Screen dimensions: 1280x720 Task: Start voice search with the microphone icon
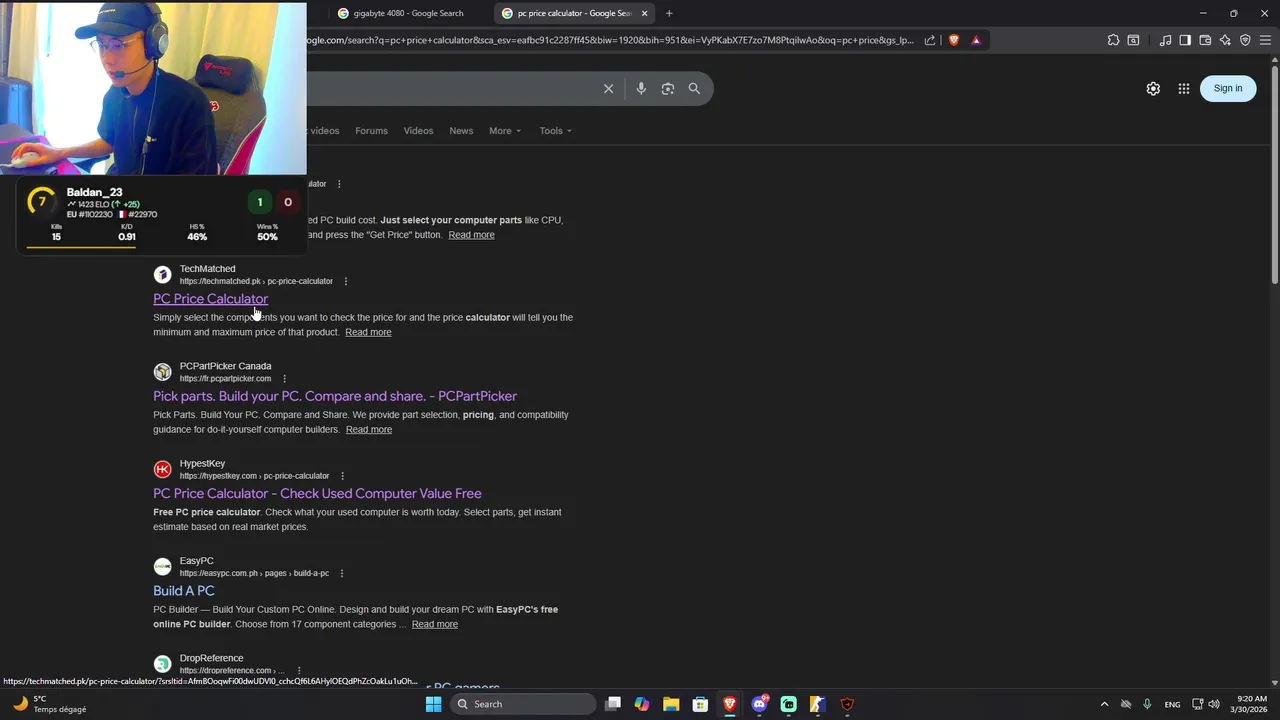click(x=641, y=88)
